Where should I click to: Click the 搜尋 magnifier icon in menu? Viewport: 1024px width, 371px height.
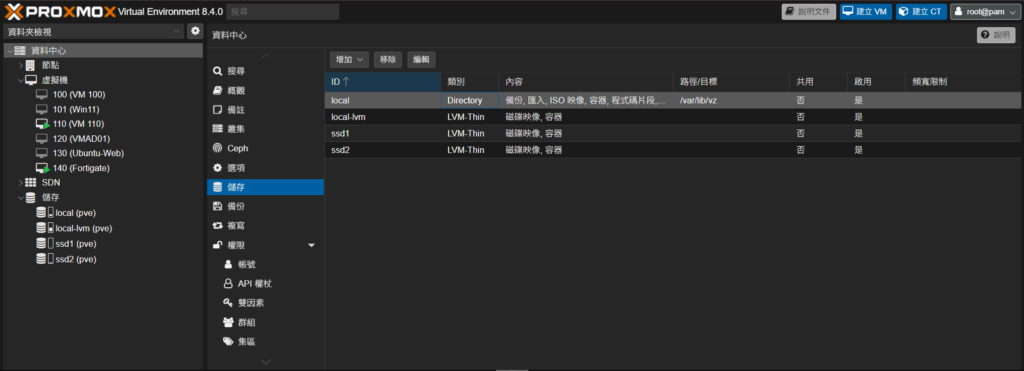coord(217,71)
